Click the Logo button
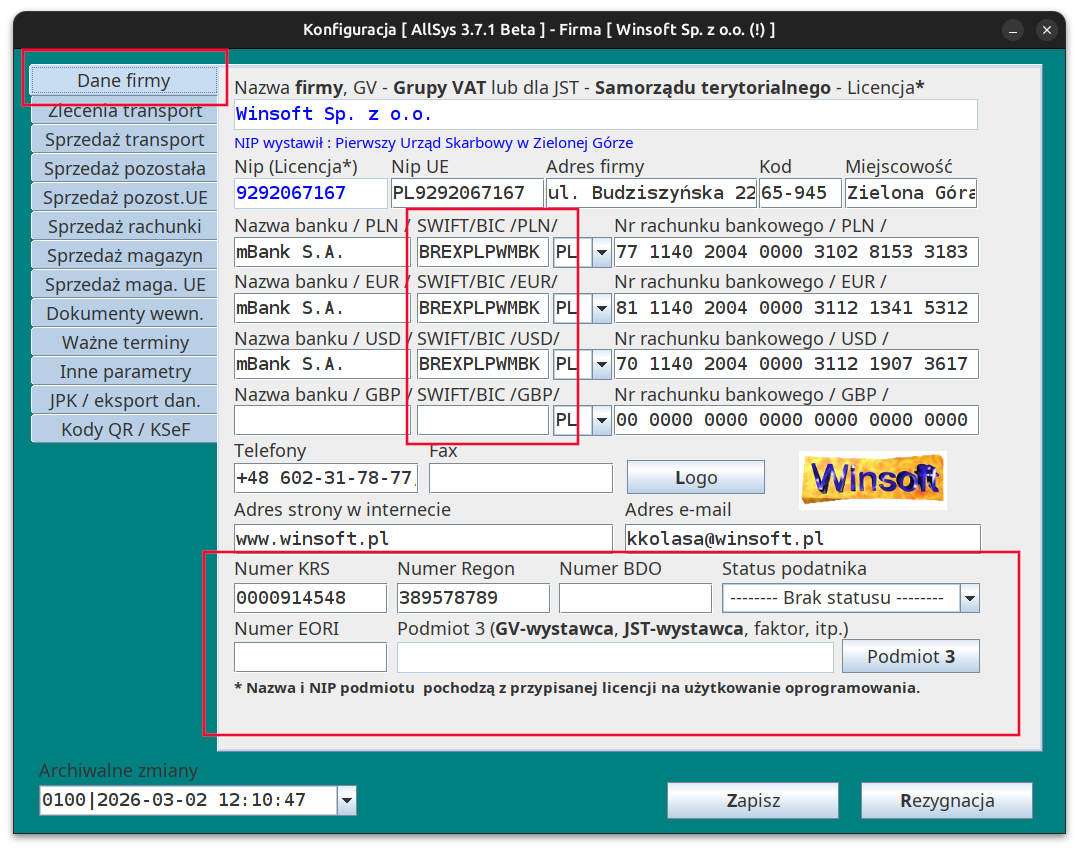This screenshot has width=1079, height=850. point(695,478)
